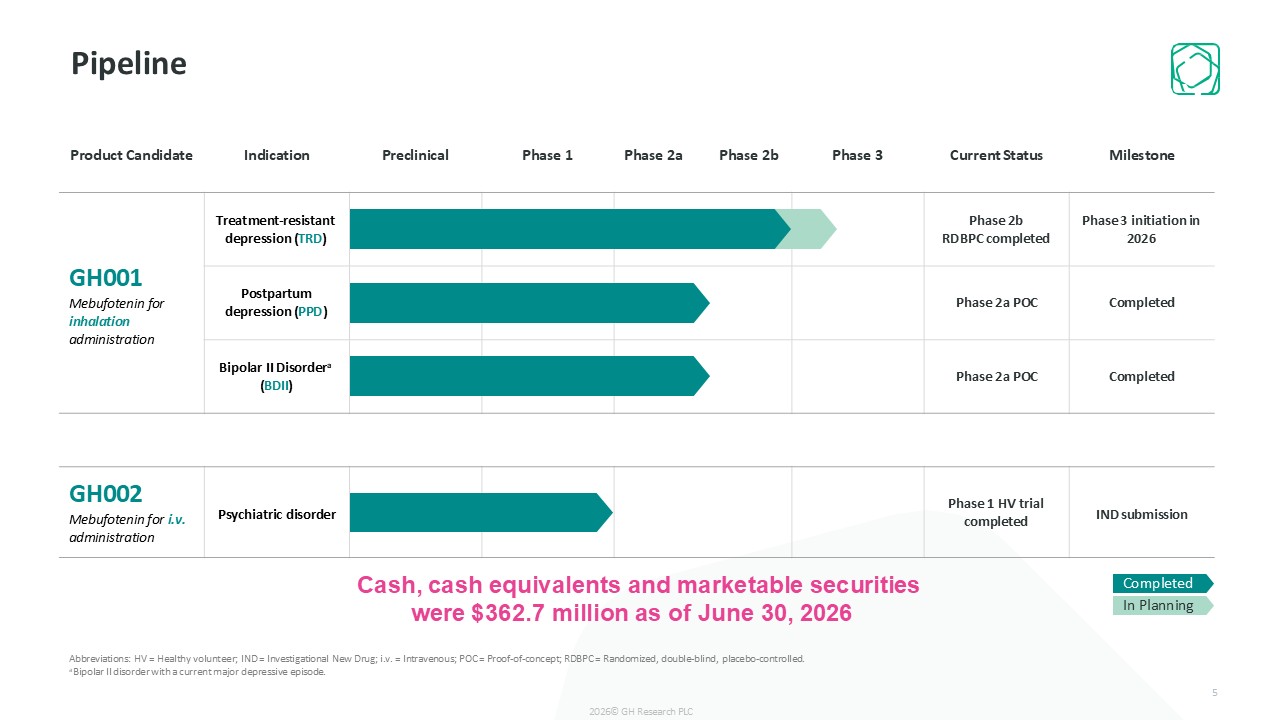
Task: Select the Psychiatric disorder progress bar
Action: pos(481,512)
